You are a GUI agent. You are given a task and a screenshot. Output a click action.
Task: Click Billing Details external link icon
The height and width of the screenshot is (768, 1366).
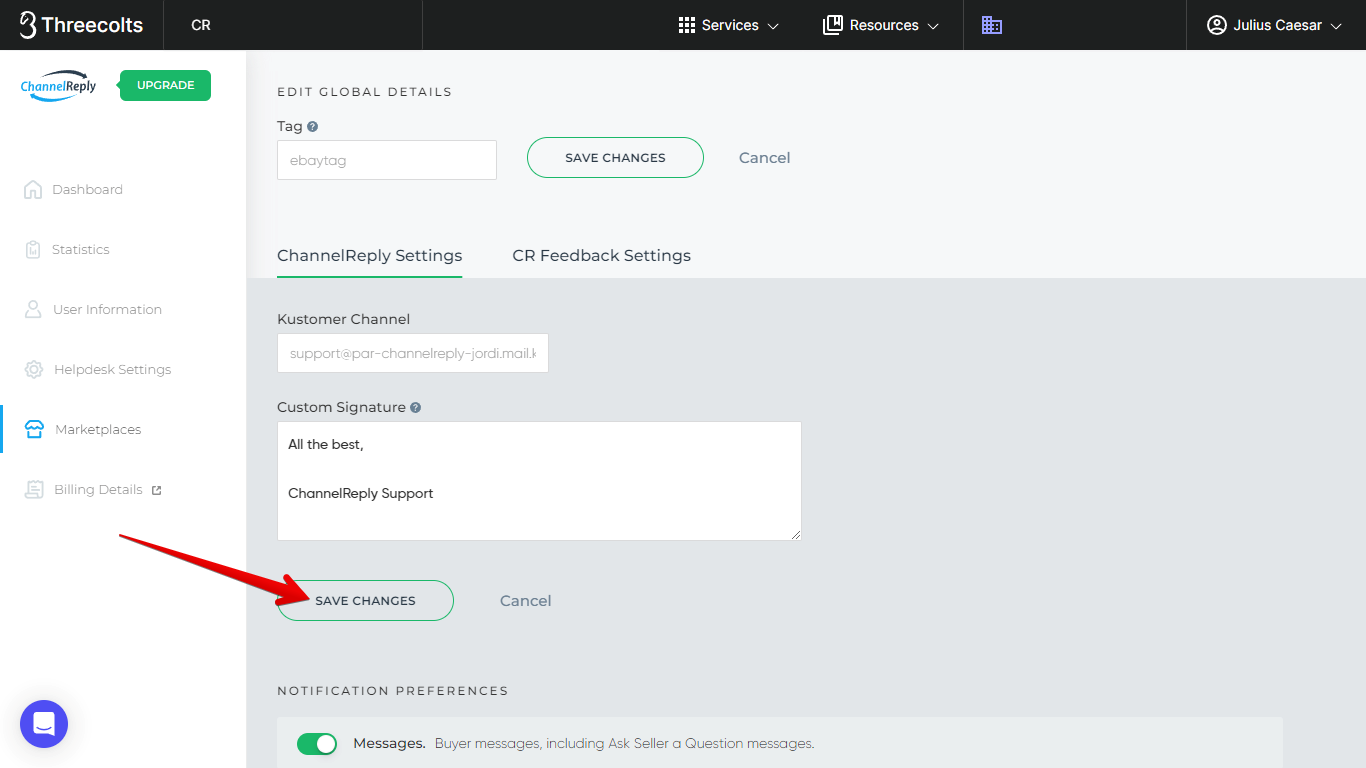coord(156,490)
